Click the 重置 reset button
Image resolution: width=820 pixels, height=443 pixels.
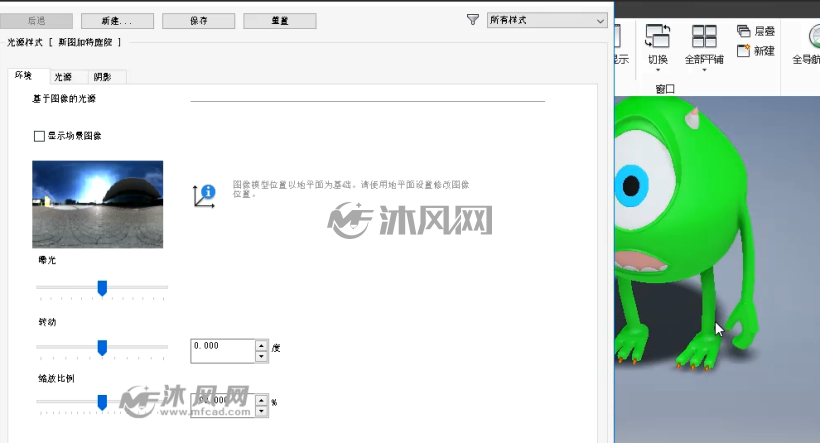[x=280, y=21]
